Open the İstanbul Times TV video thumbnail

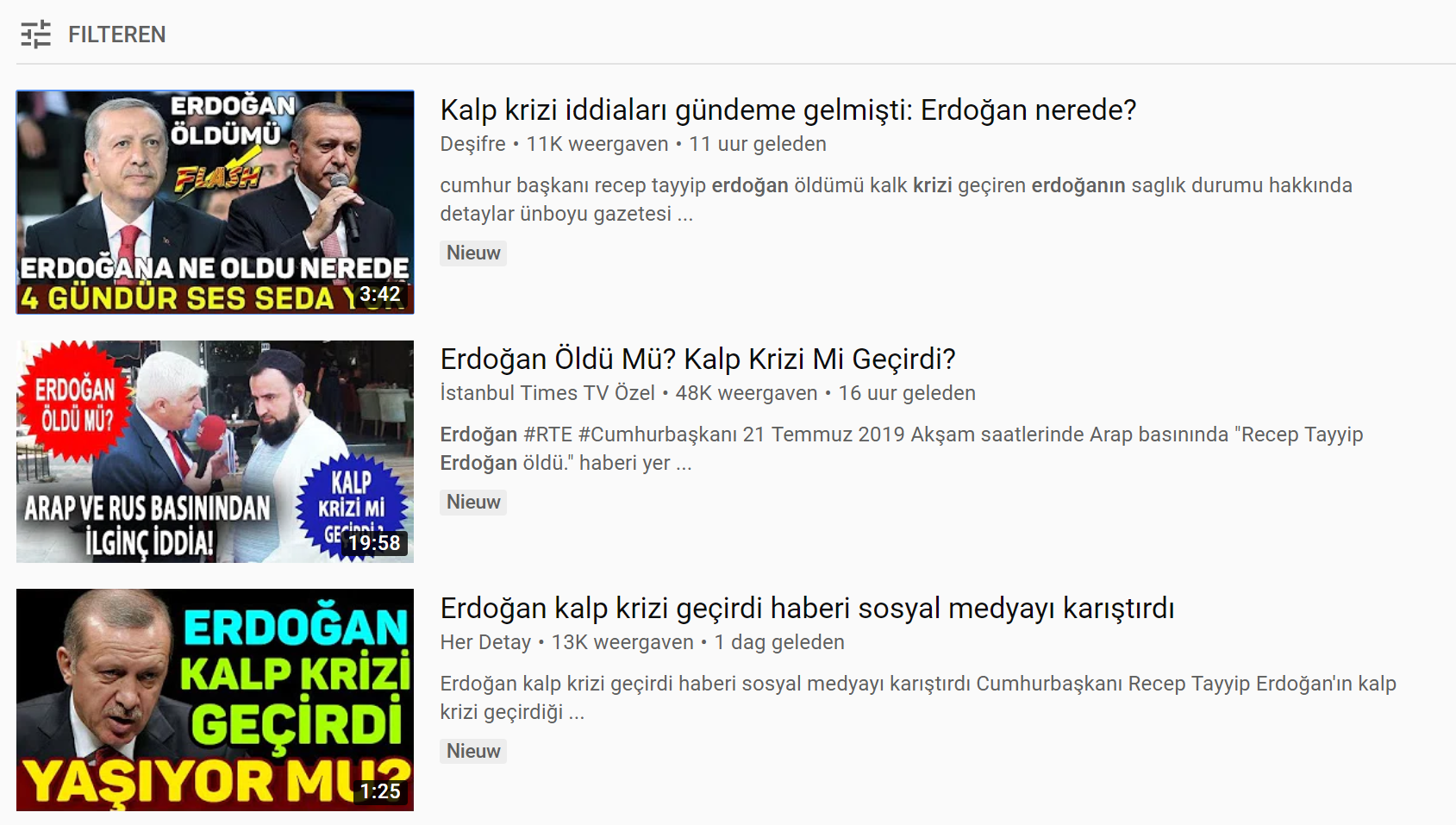[215, 452]
